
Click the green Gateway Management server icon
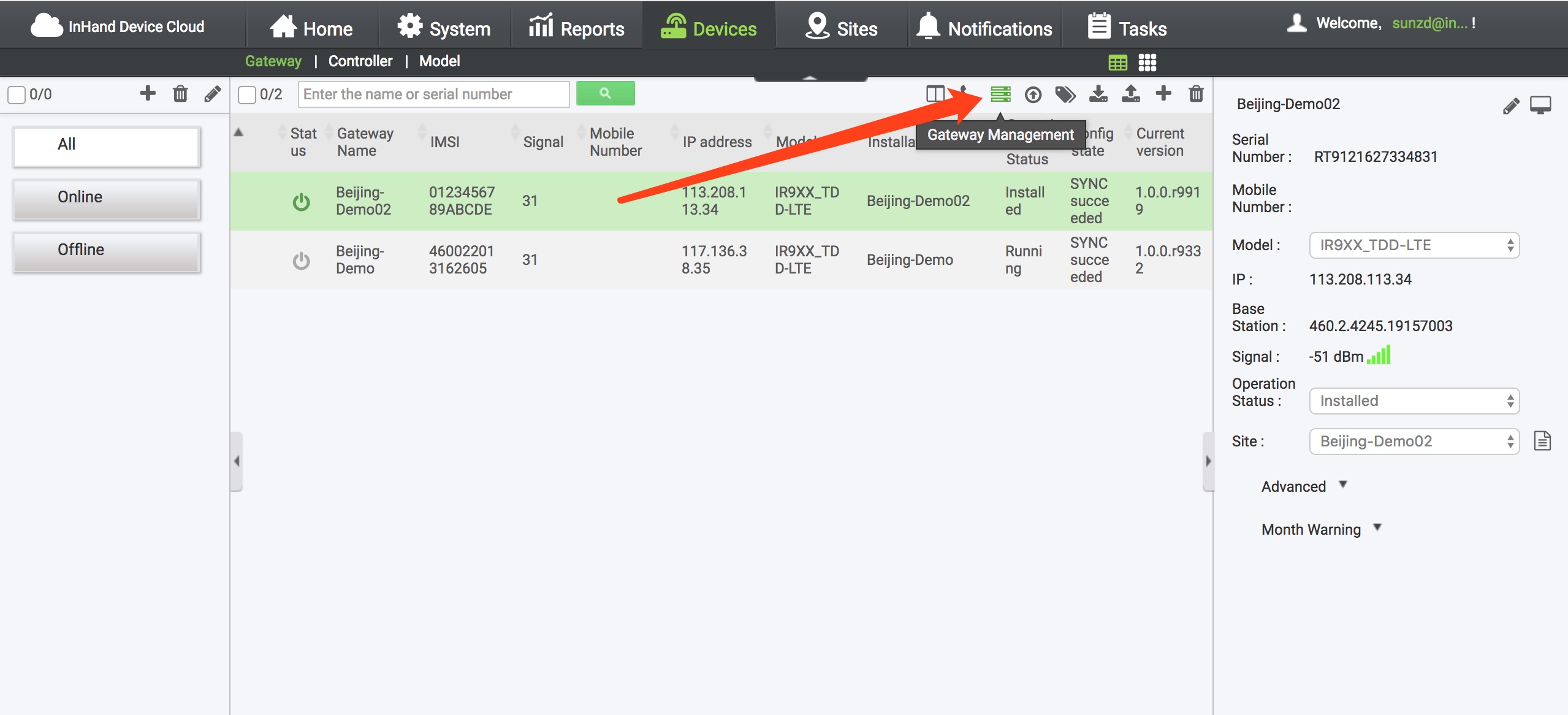1000,94
